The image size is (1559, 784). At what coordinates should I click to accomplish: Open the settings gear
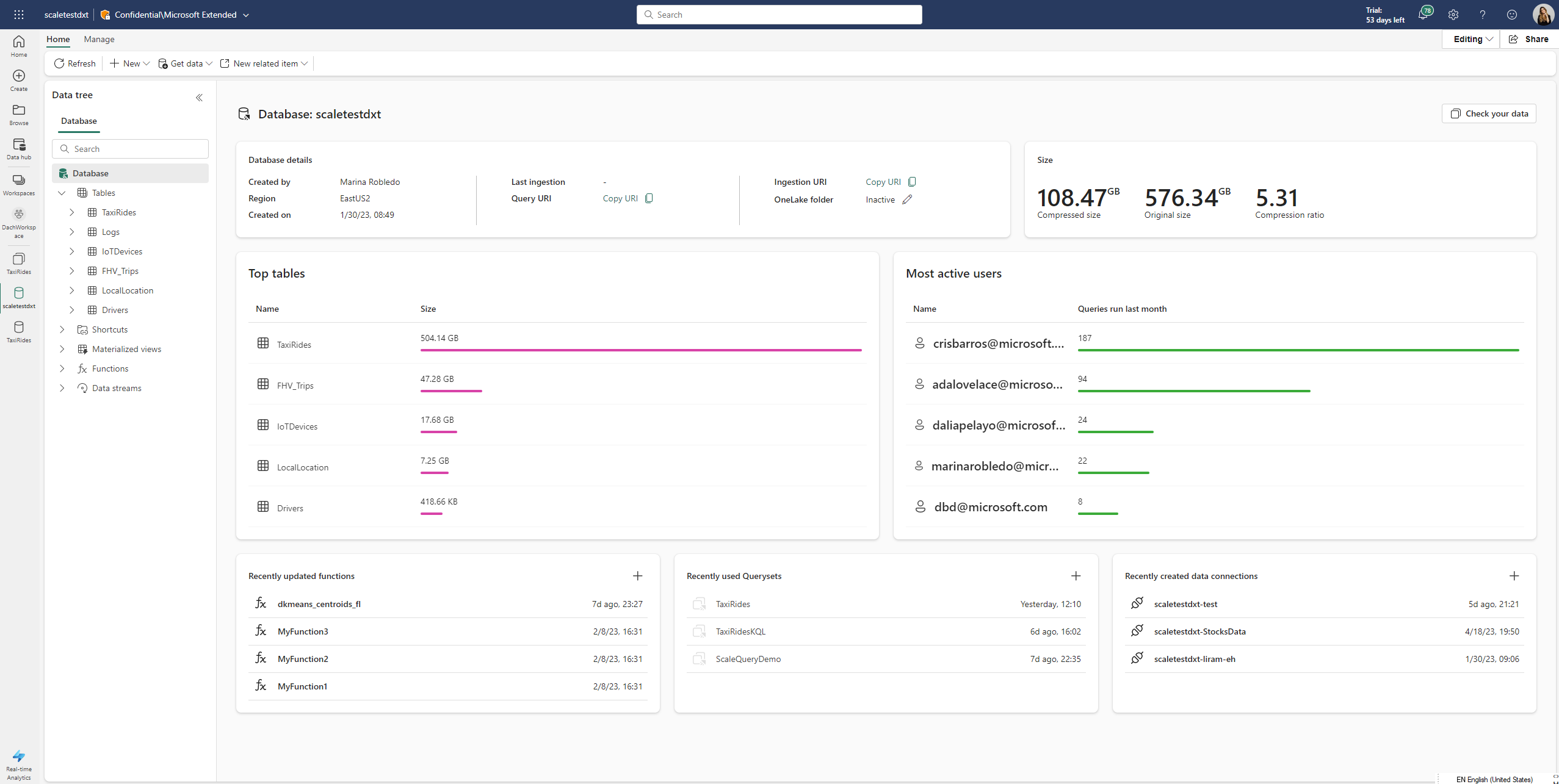1453,14
